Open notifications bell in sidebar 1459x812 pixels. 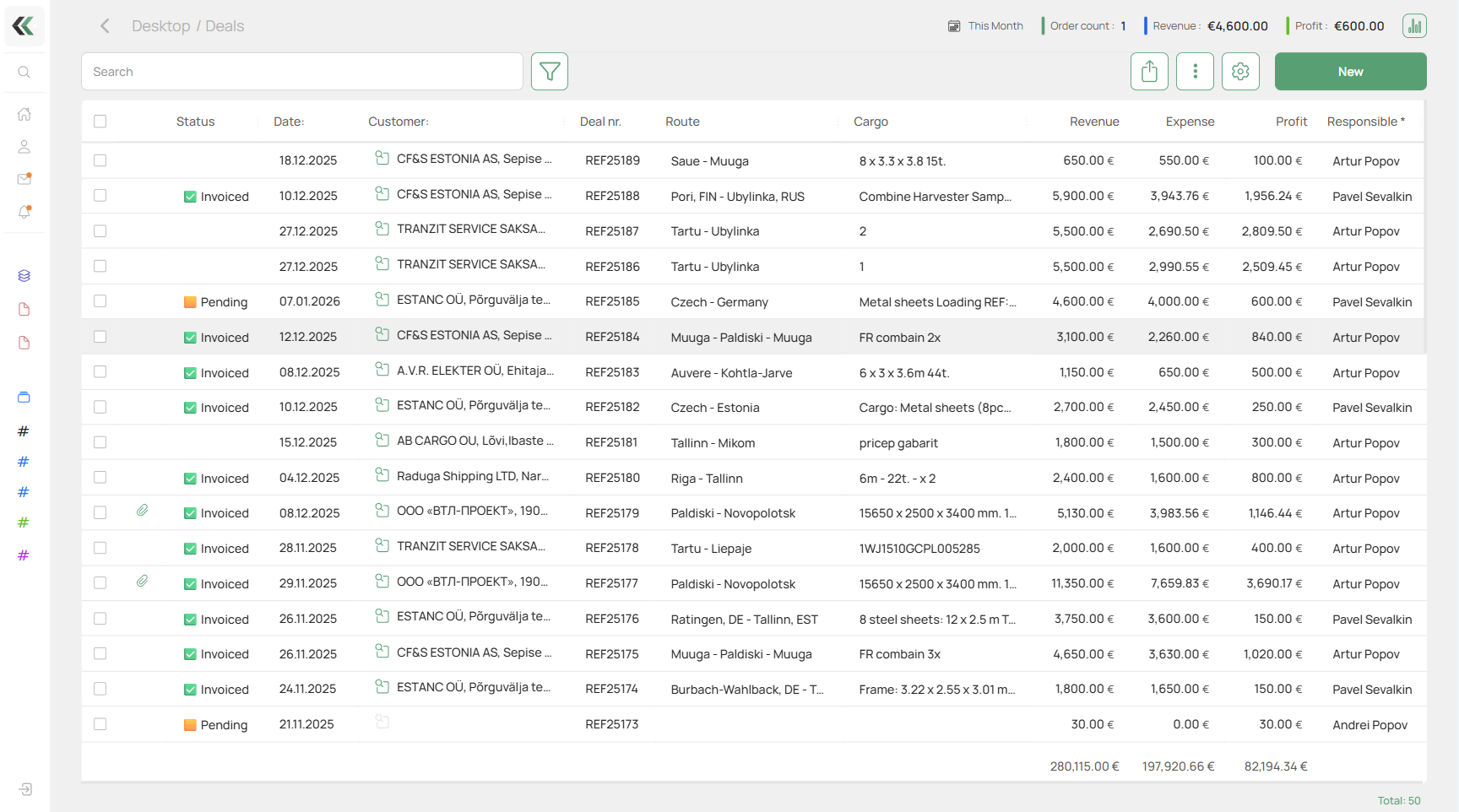point(24,212)
